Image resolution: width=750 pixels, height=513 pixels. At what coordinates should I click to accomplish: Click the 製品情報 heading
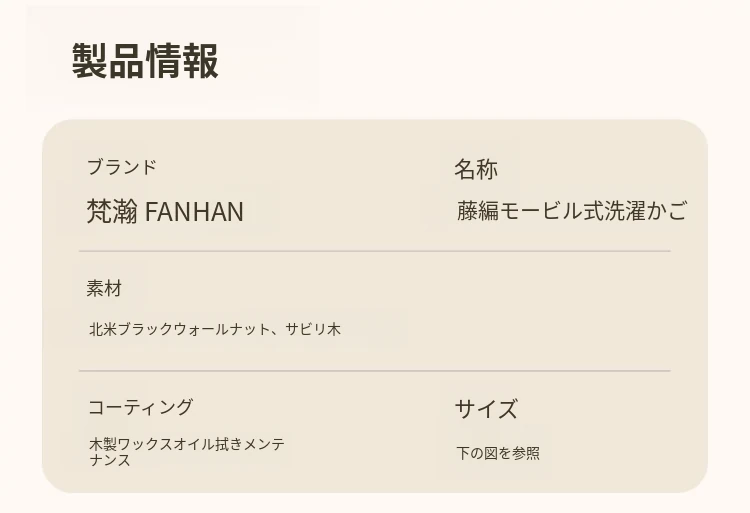[x=145, y=61]
